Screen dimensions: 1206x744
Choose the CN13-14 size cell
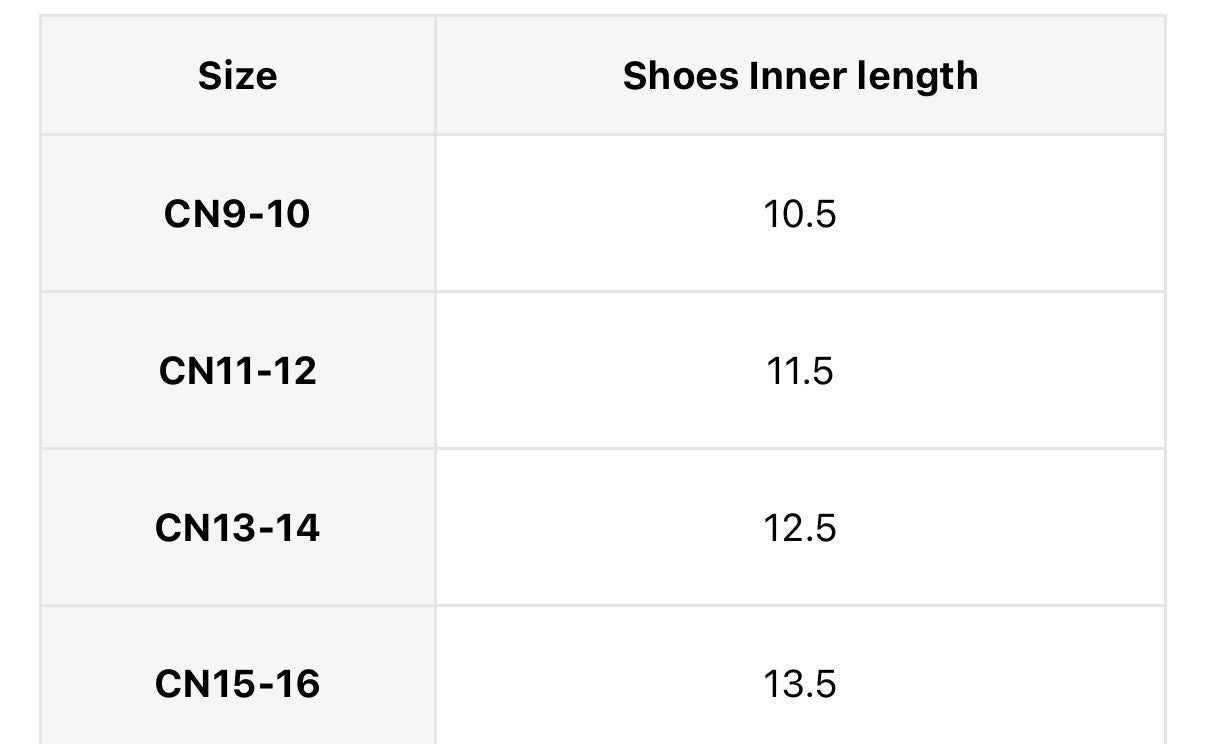tap(238, 528)
